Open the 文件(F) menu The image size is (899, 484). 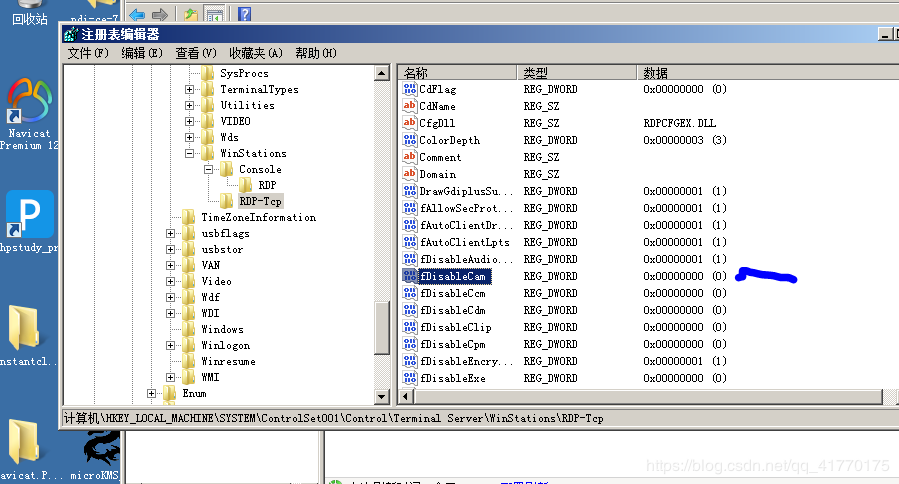pyautogui.click(x=88, y=53)
